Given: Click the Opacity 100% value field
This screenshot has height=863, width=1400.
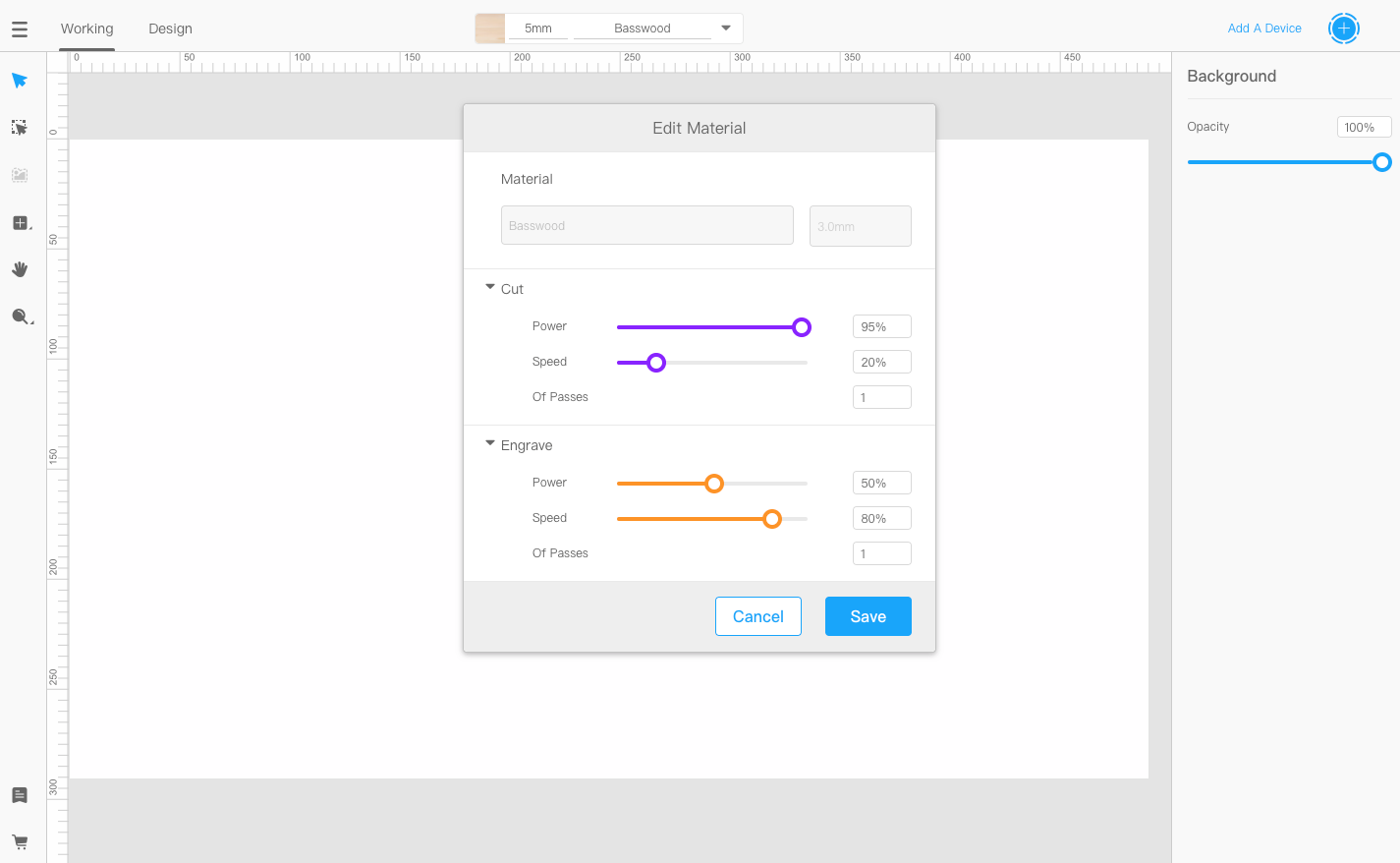Looking at the screenshot, I should click(1364, 127).
